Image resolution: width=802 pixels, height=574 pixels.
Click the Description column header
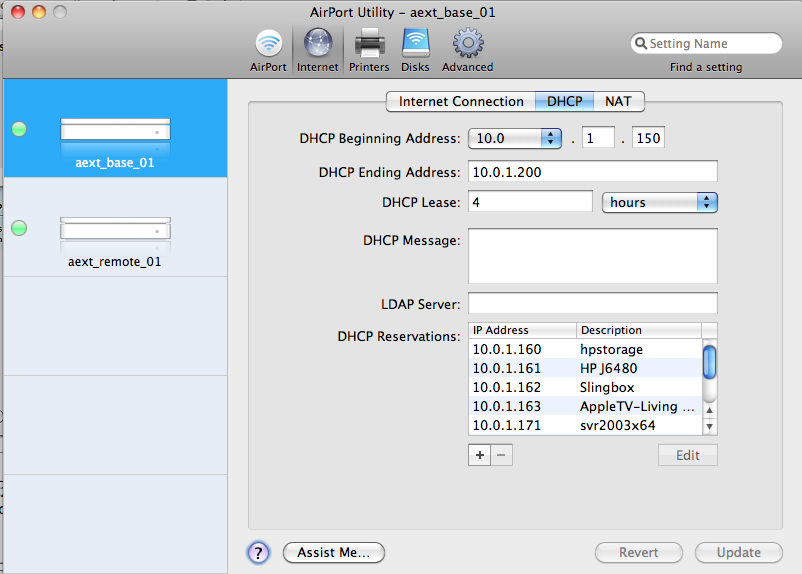639,330
